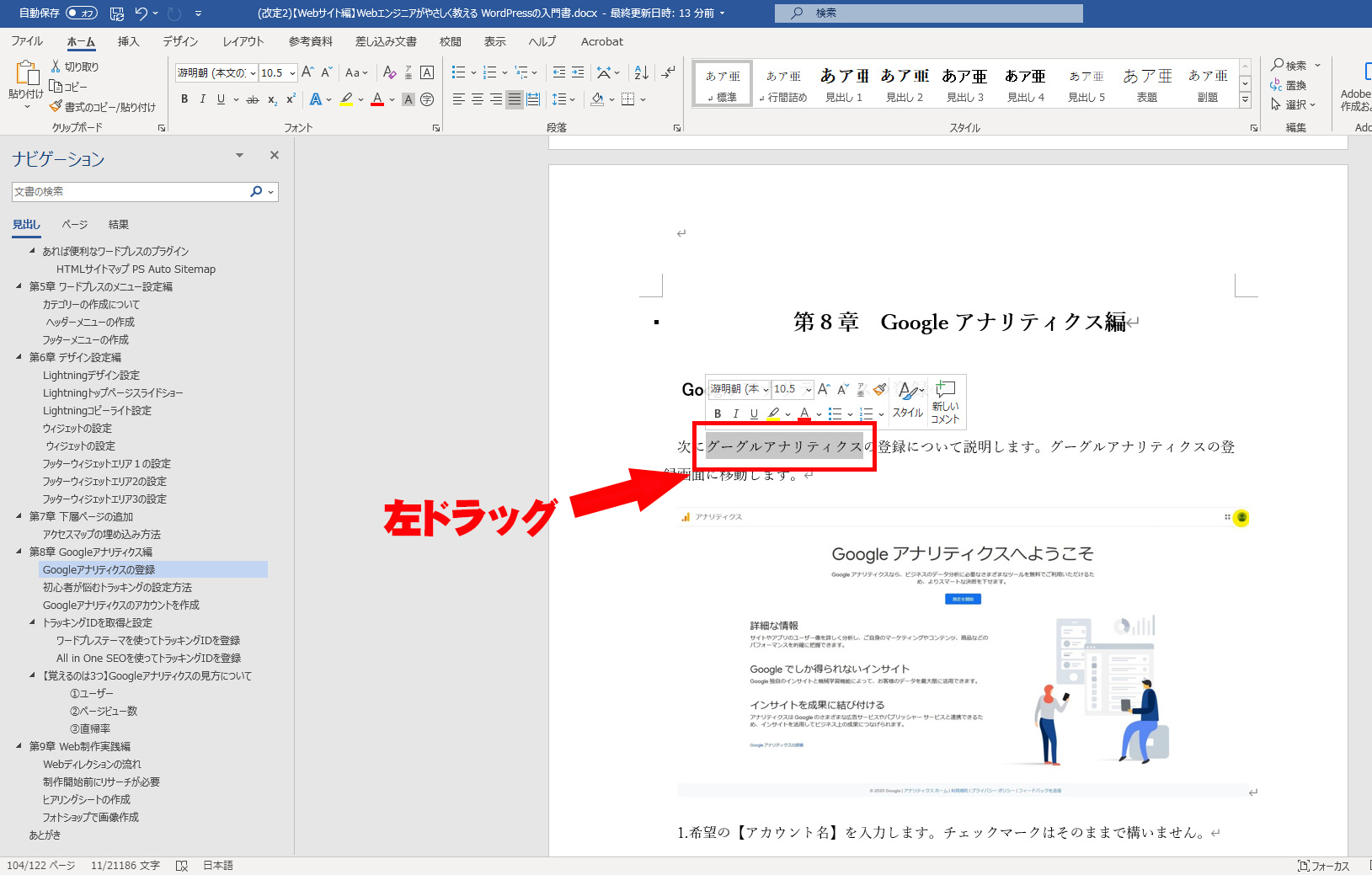Open the ribbon font size dropdown

tap(292, 73)
